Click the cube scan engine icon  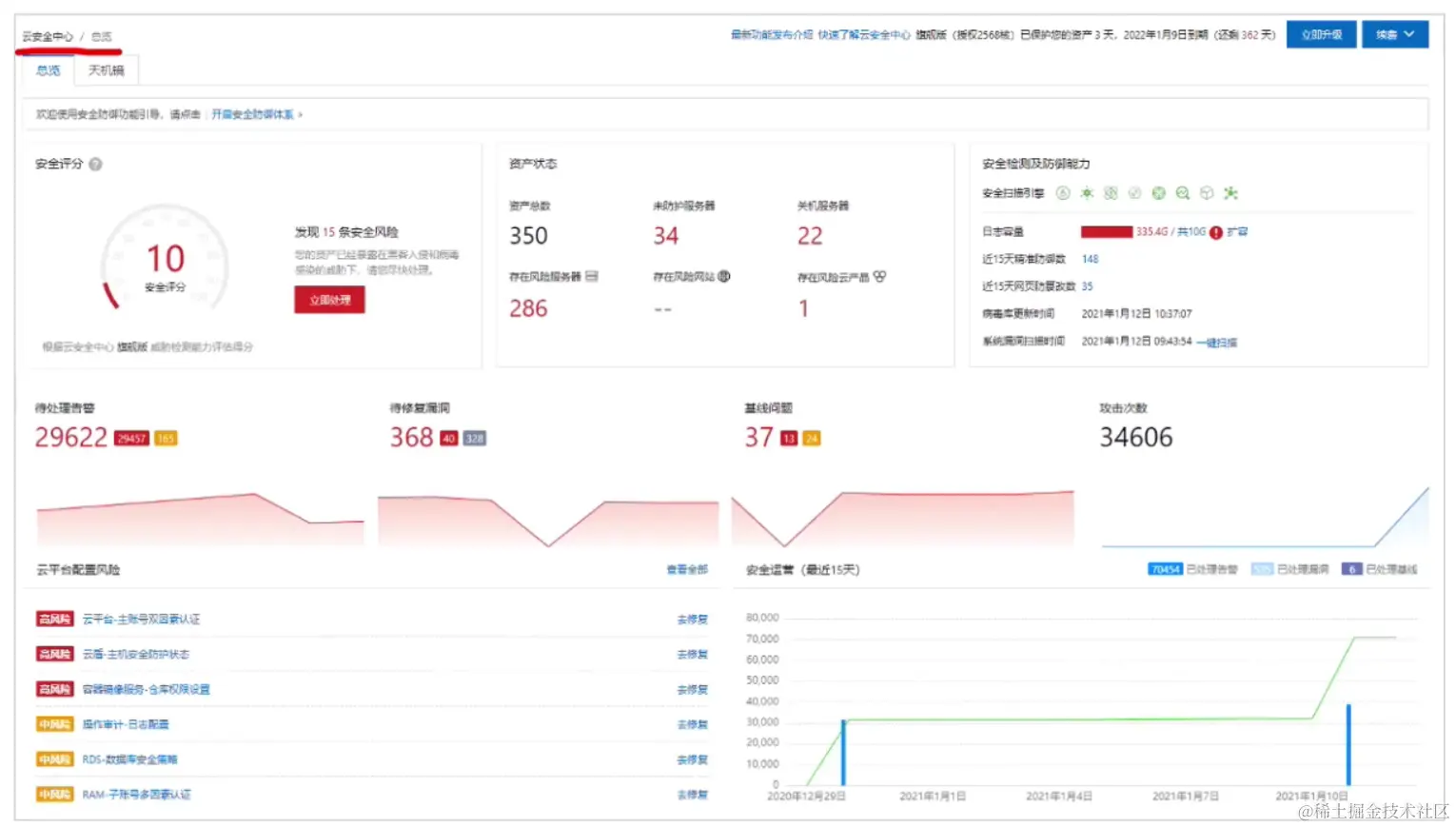(x=1207, y=193)
